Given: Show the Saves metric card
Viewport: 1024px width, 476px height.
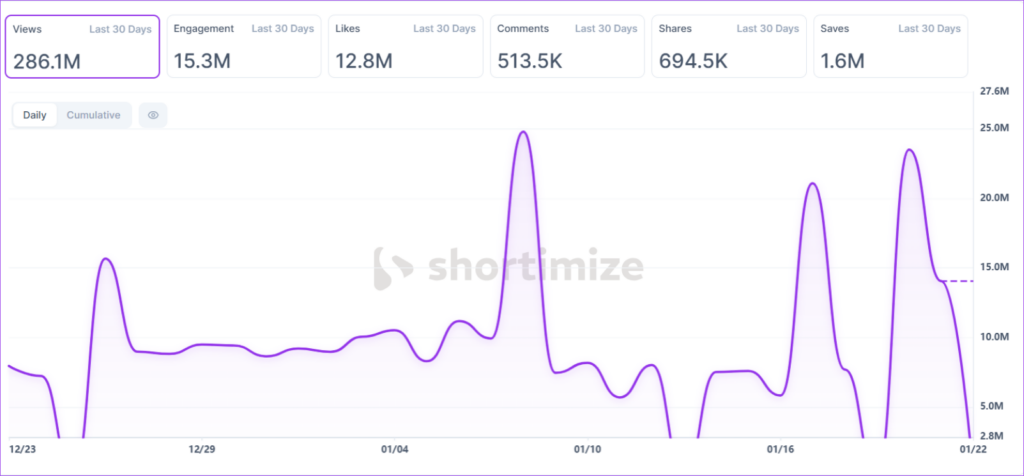Looking at the screenshot, I should pyautogui.click(x=891, y=46).
